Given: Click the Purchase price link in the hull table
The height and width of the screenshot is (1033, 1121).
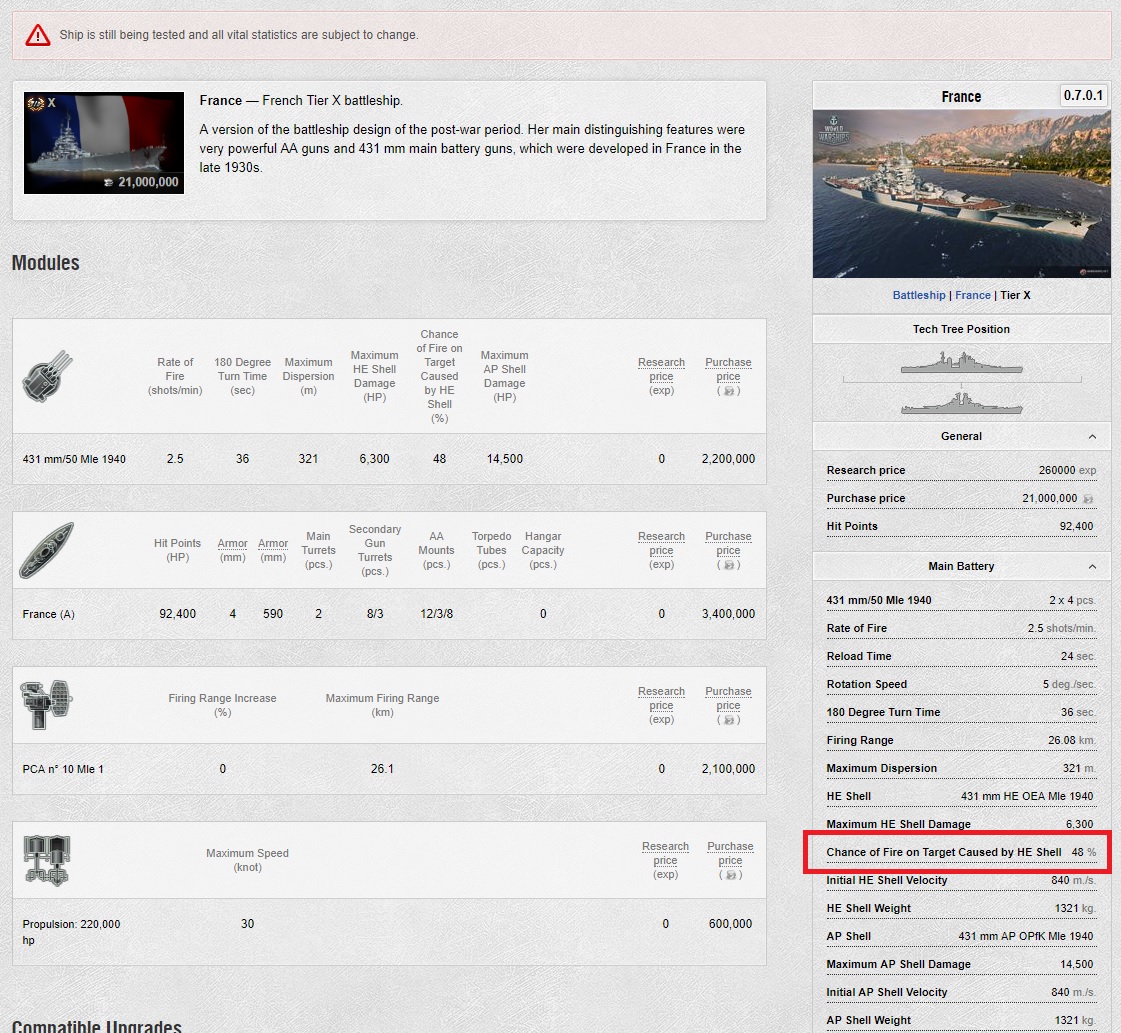Looking at the screenshot, I should (x=728, y=543).
